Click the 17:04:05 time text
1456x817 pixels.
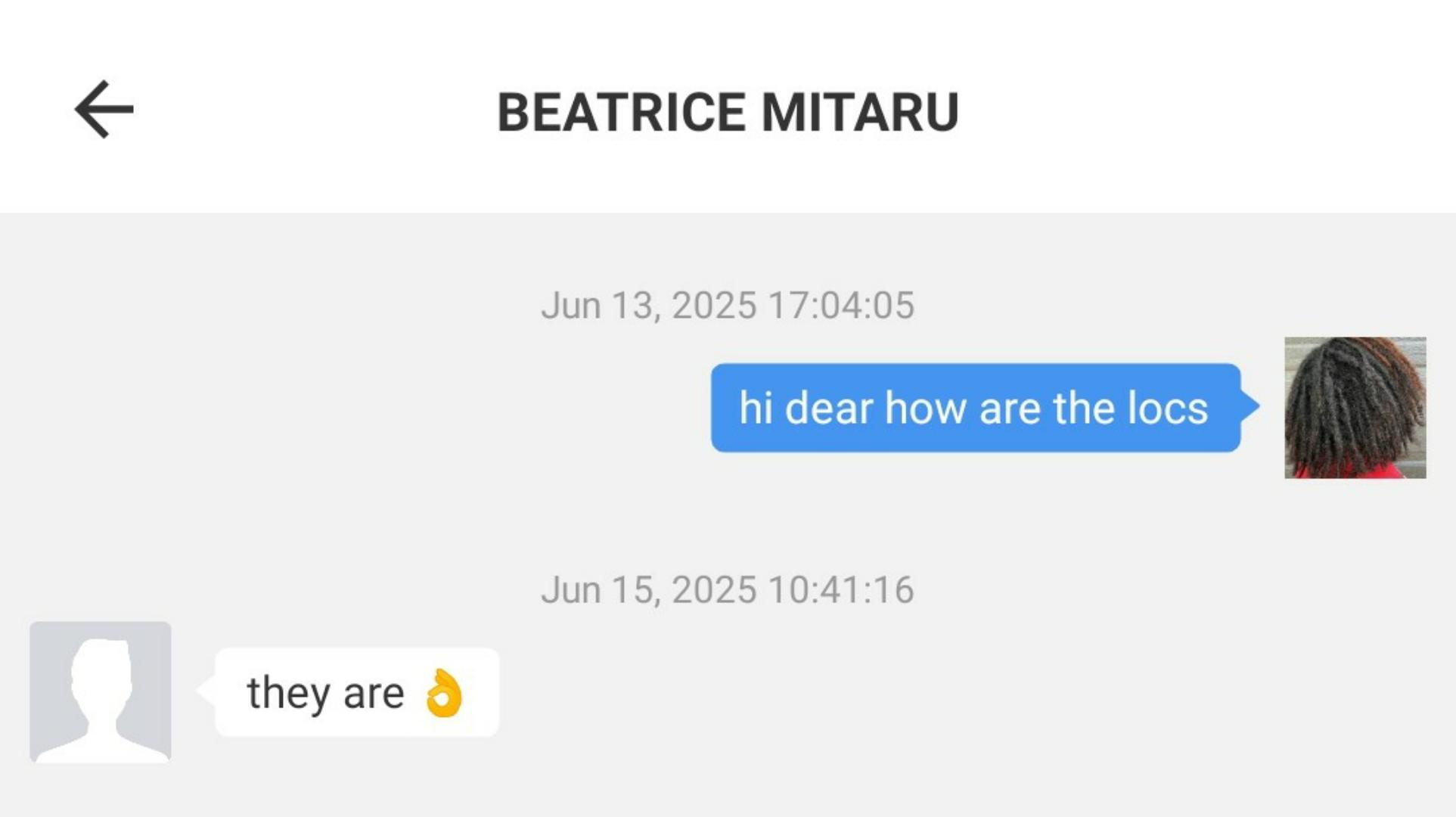pyautogui.click(x=841, y=306)
